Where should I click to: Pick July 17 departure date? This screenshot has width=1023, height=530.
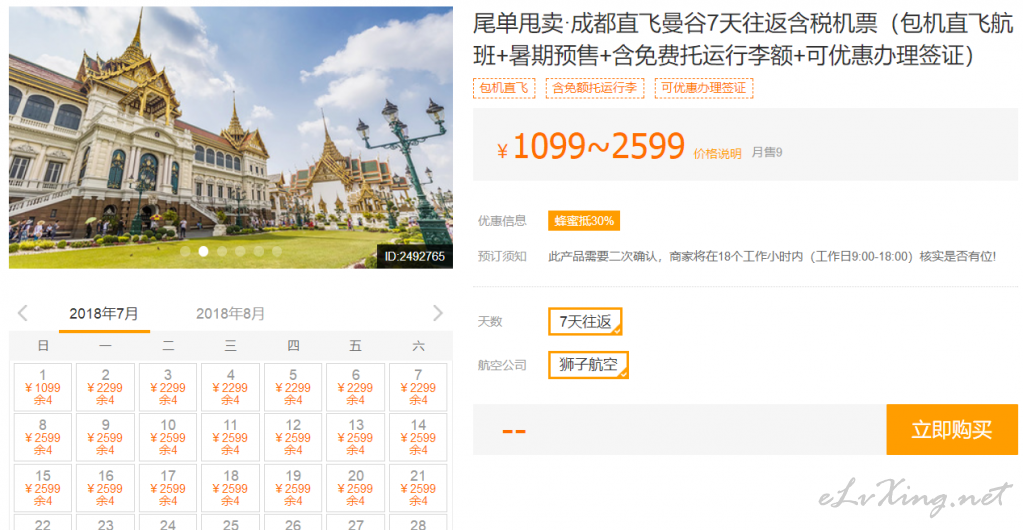[168, 488]
